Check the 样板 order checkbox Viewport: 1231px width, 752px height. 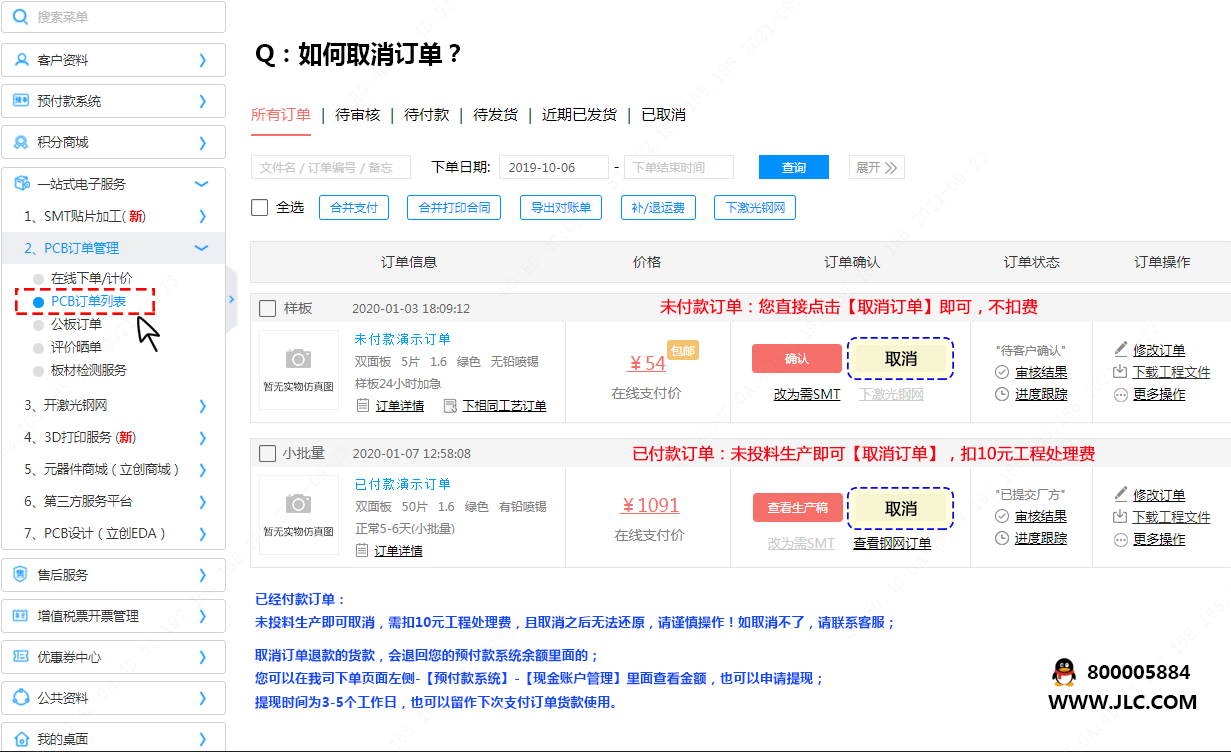coord(268,308)
